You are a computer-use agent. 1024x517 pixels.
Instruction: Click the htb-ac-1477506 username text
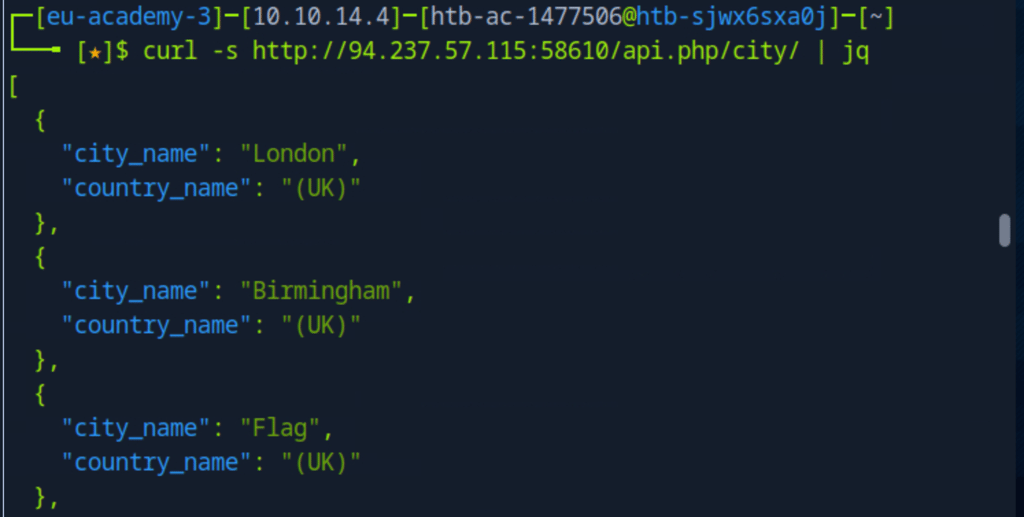pyautogui.click(x=526, y=16)
